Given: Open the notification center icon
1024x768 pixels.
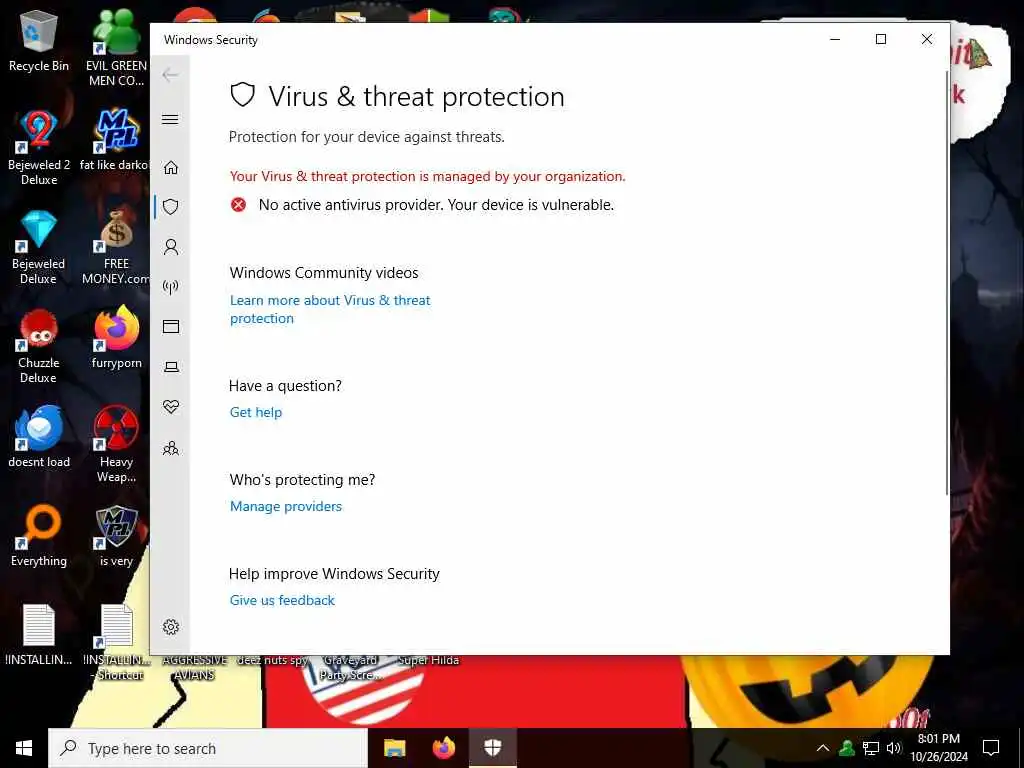Looking at the screenshot, I should tap(991, 748).
